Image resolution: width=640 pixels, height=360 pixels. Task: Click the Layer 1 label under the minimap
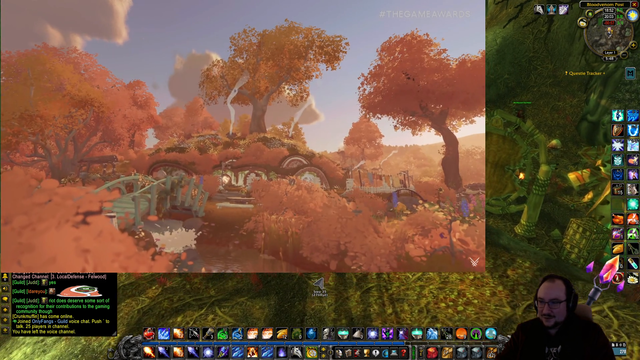point(610,53)
